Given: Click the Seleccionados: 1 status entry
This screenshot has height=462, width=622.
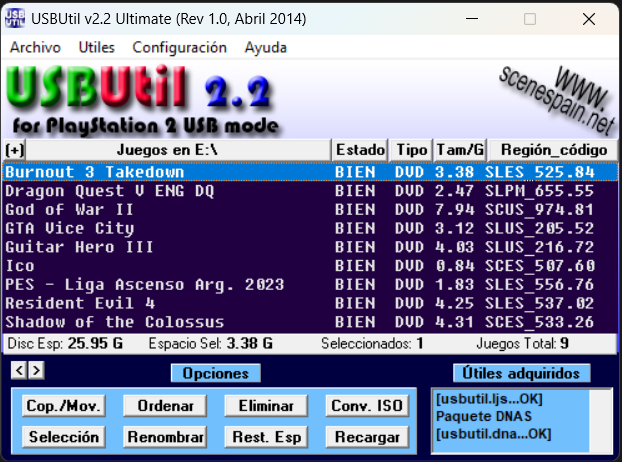Looking at the screenshot, I should 372,343.
